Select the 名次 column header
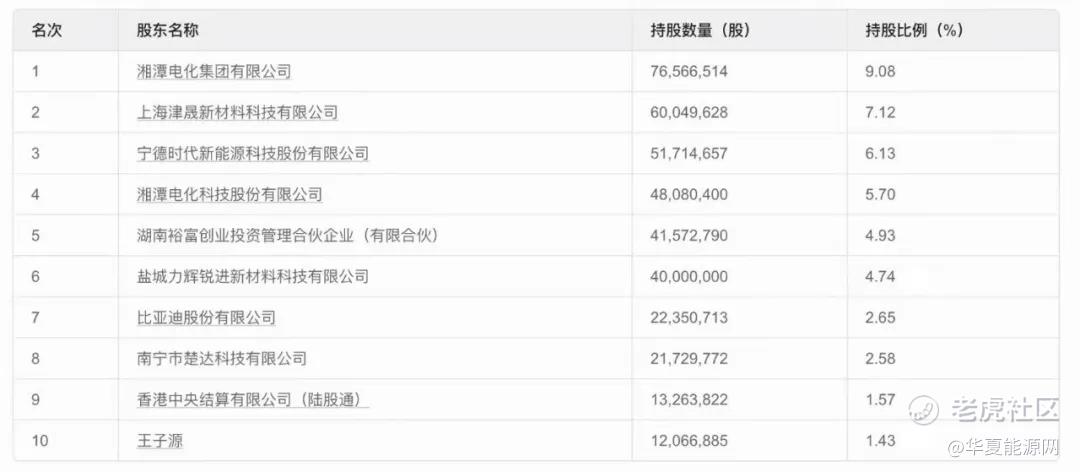 (x=46, y=31)
